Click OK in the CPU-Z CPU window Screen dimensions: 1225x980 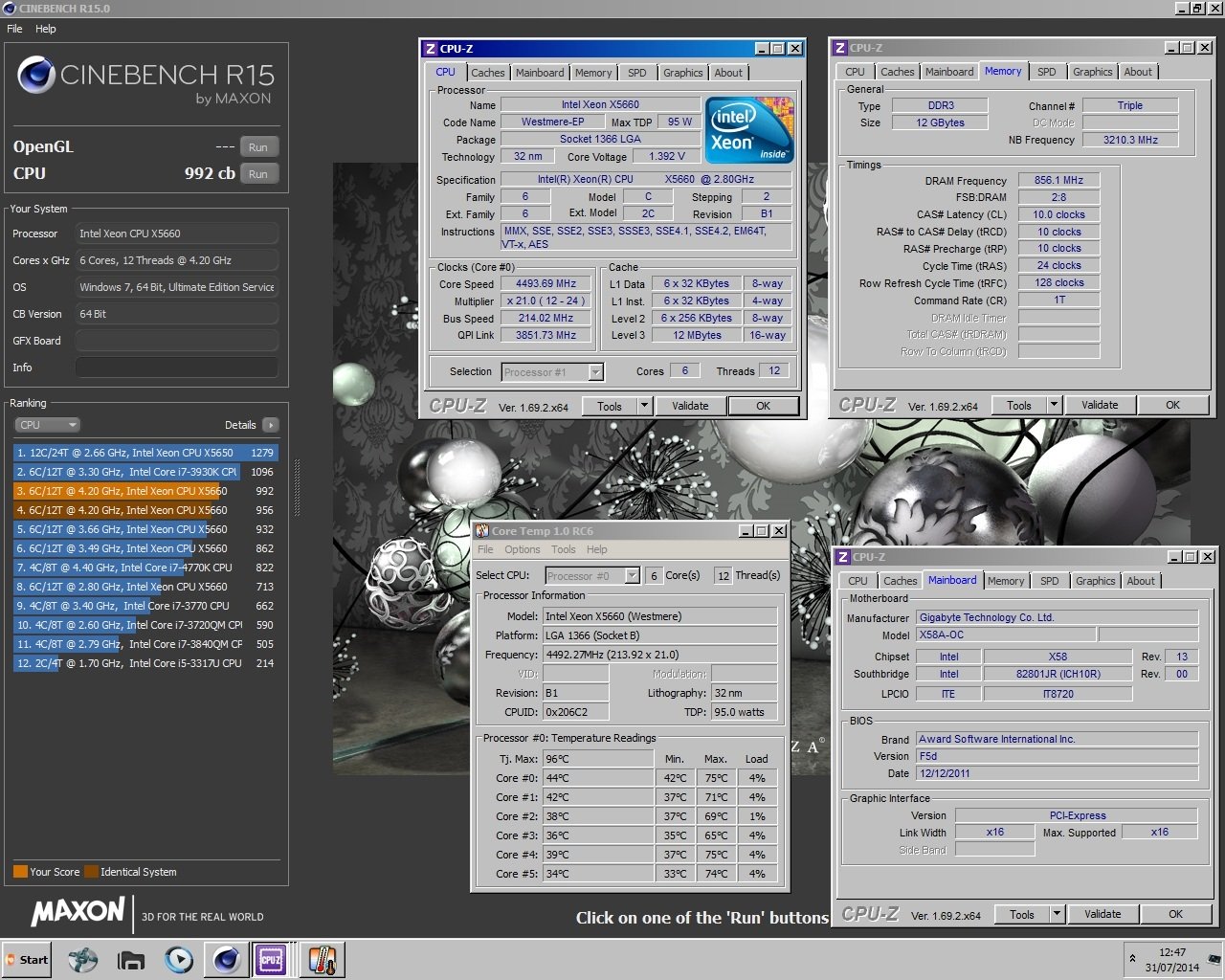pos(763,406)
